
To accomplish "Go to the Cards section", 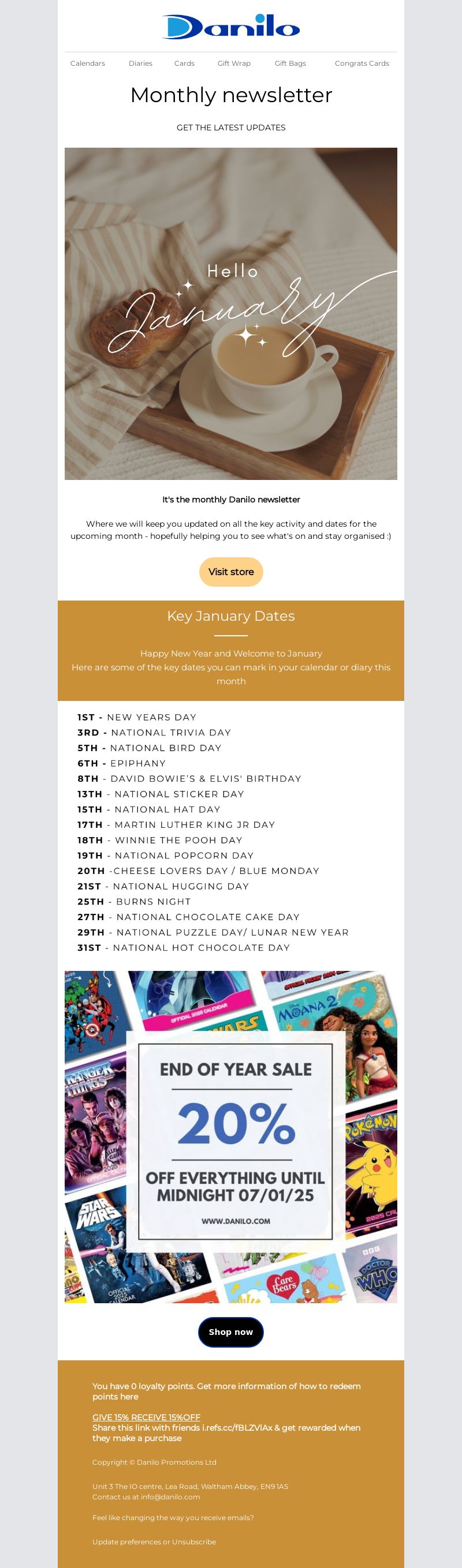I will 184,63.
